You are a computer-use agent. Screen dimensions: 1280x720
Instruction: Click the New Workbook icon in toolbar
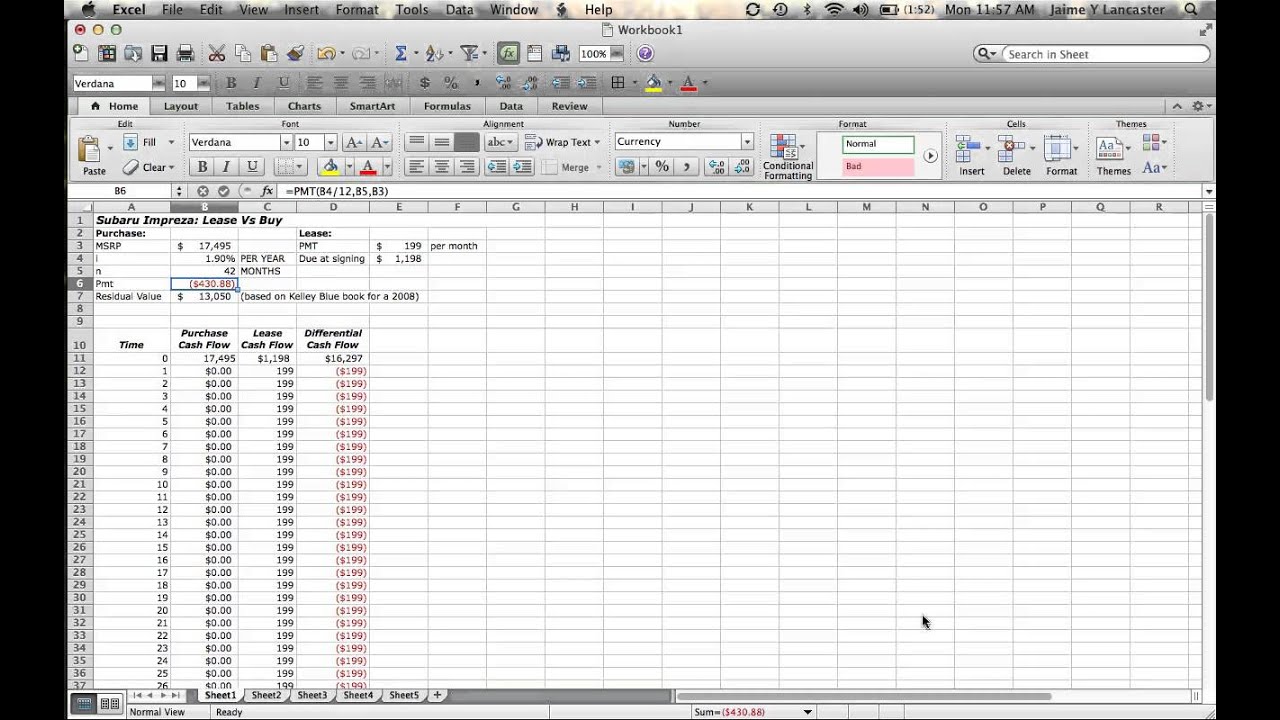click(x=82, y=54)
